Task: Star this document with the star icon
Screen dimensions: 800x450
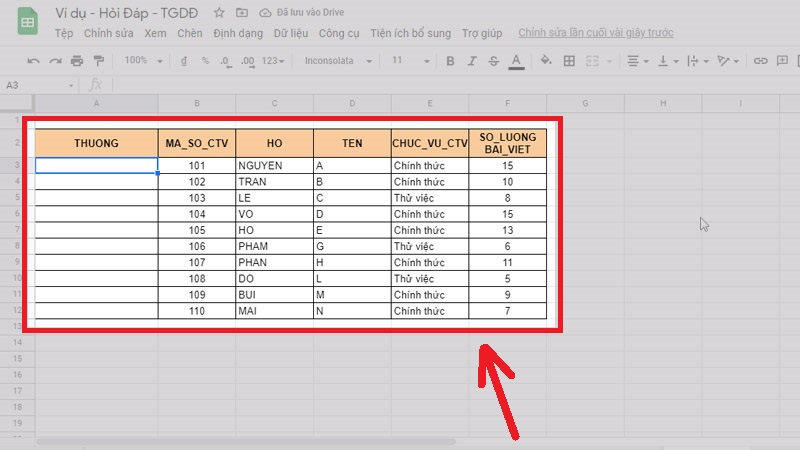Action: click(219, 13)
